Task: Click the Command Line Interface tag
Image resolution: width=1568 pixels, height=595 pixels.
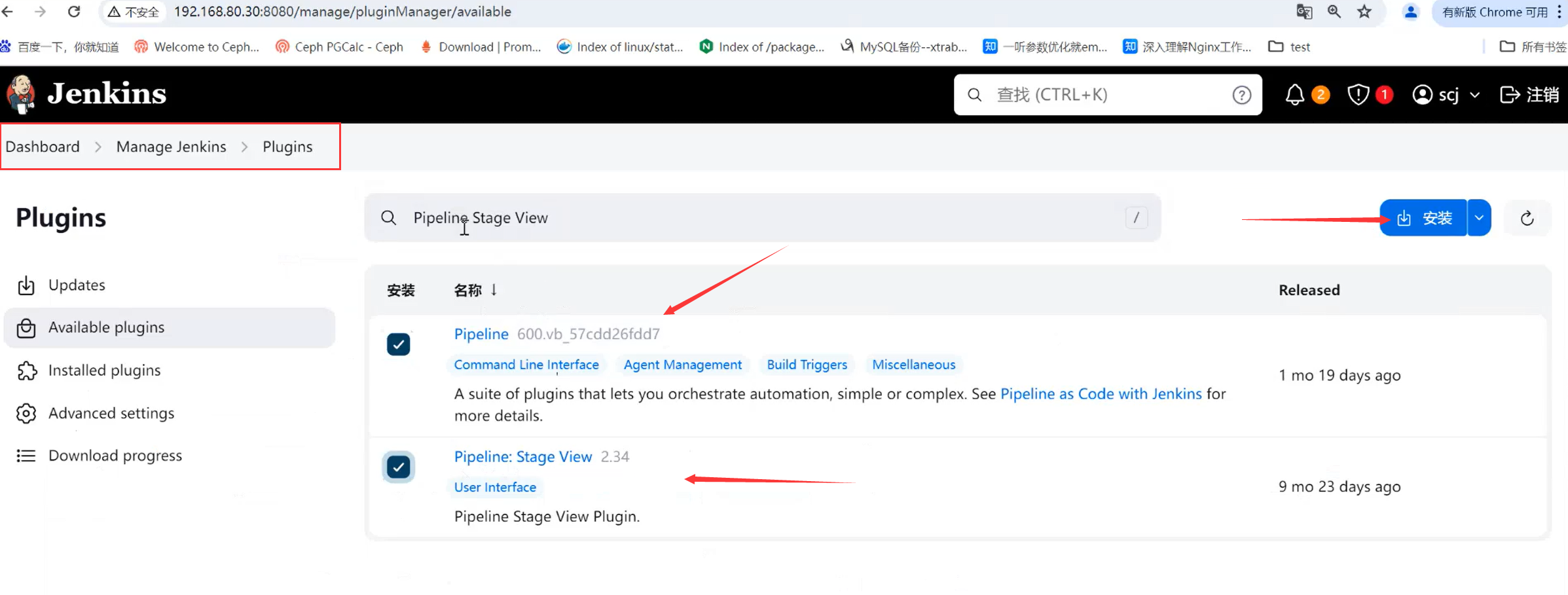Action: coord(526,365)
